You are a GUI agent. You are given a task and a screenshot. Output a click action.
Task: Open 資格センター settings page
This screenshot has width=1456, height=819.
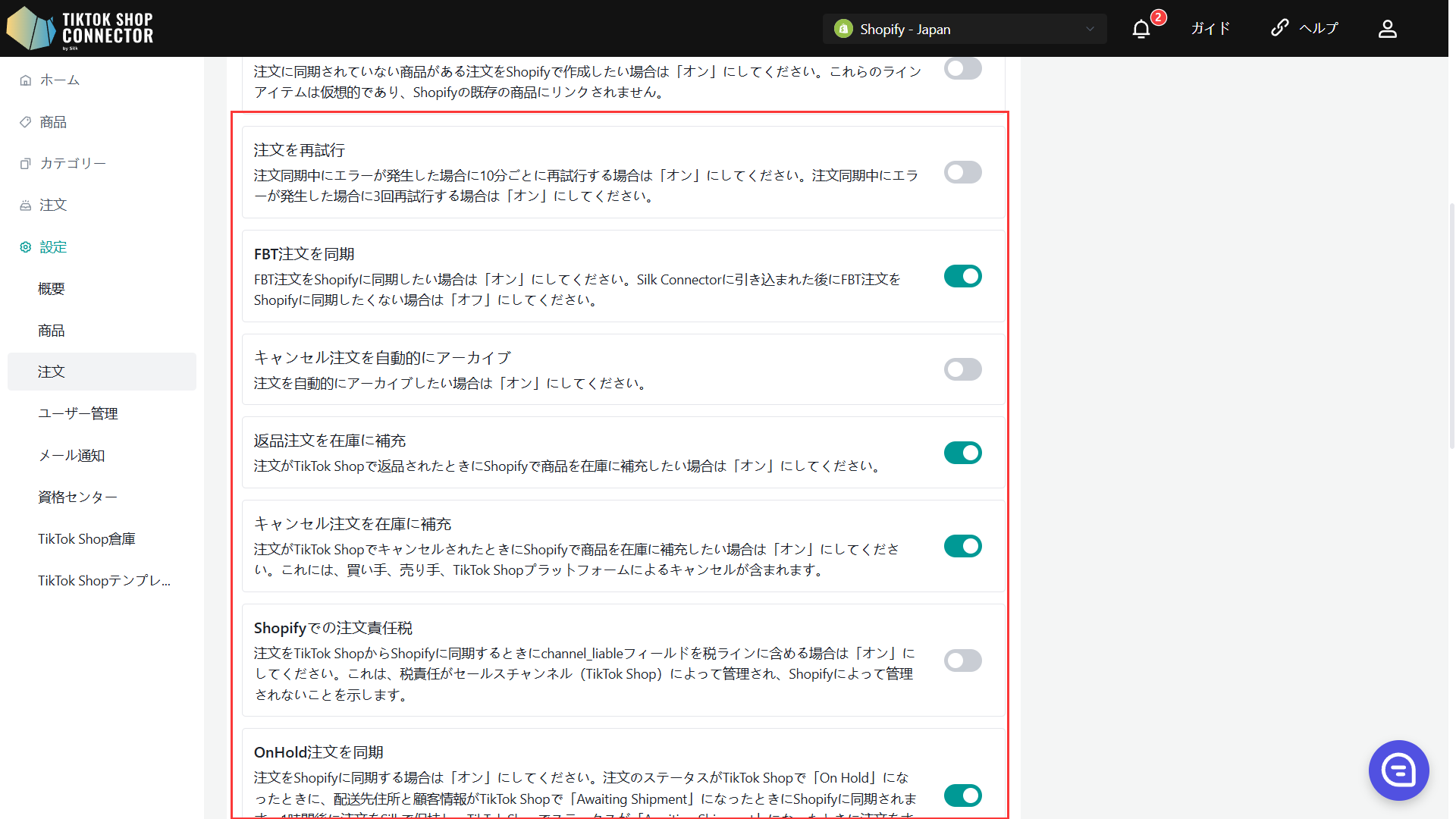(77, 497)
